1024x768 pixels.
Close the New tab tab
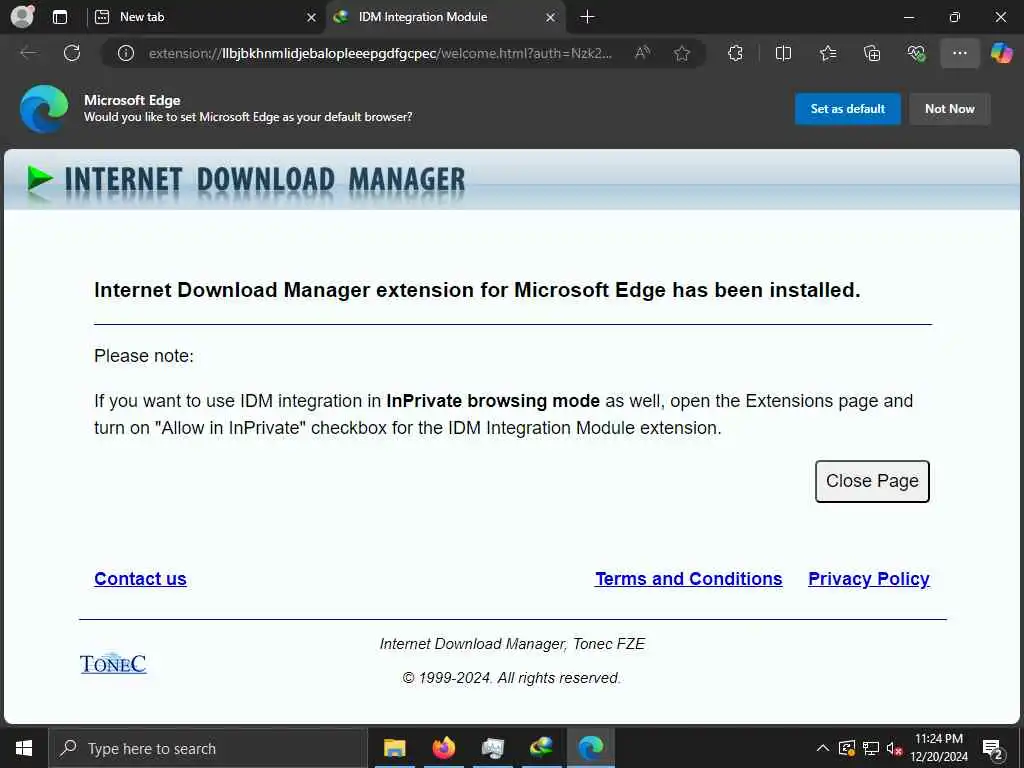[x=312, y=18]
